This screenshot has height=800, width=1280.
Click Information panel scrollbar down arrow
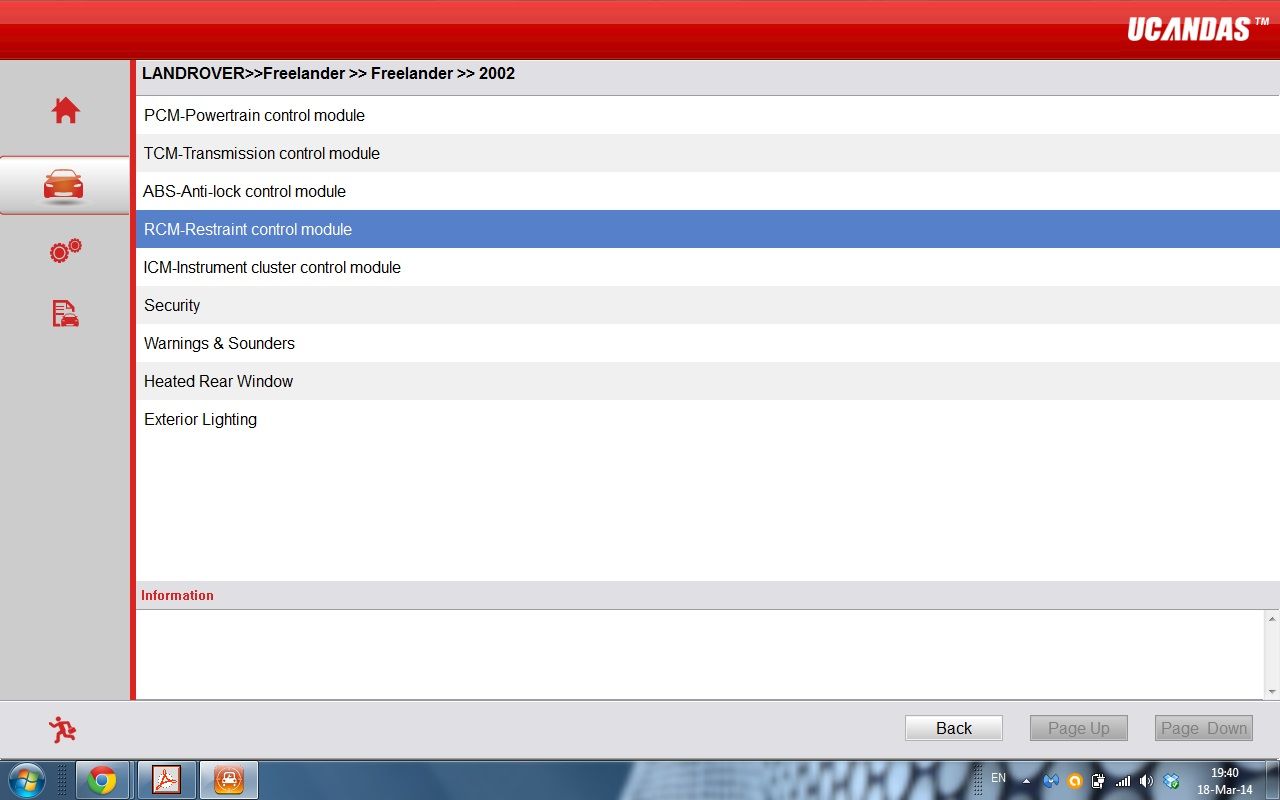click(1272, 691)
